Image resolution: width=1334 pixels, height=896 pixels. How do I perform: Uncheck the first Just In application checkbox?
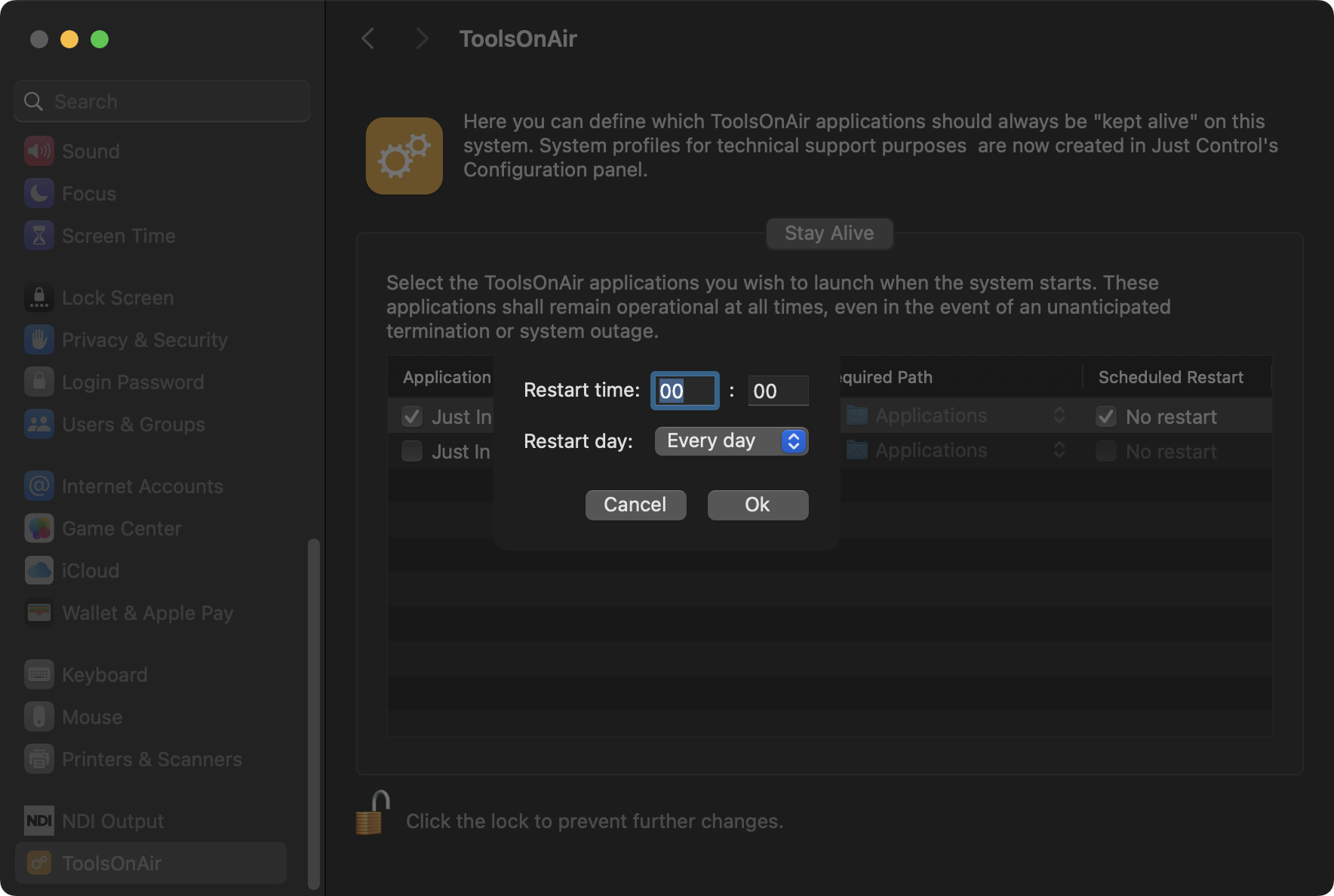[412, 416]
